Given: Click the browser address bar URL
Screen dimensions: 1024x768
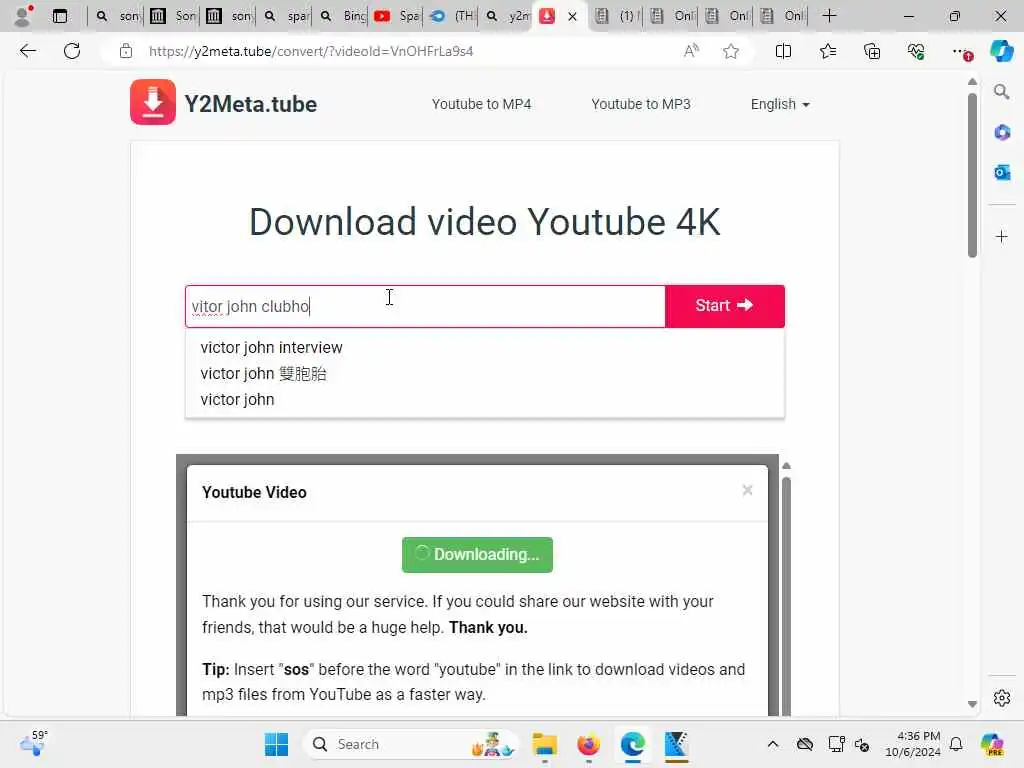Looking at the screenshot, I should tap(311, 51).
